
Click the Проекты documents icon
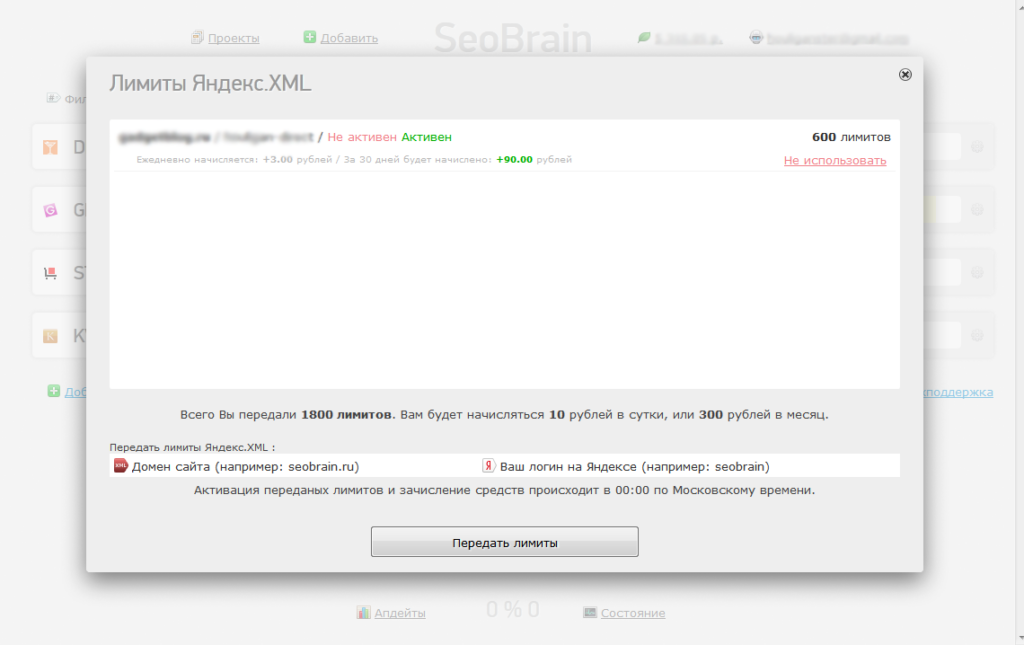197,37
